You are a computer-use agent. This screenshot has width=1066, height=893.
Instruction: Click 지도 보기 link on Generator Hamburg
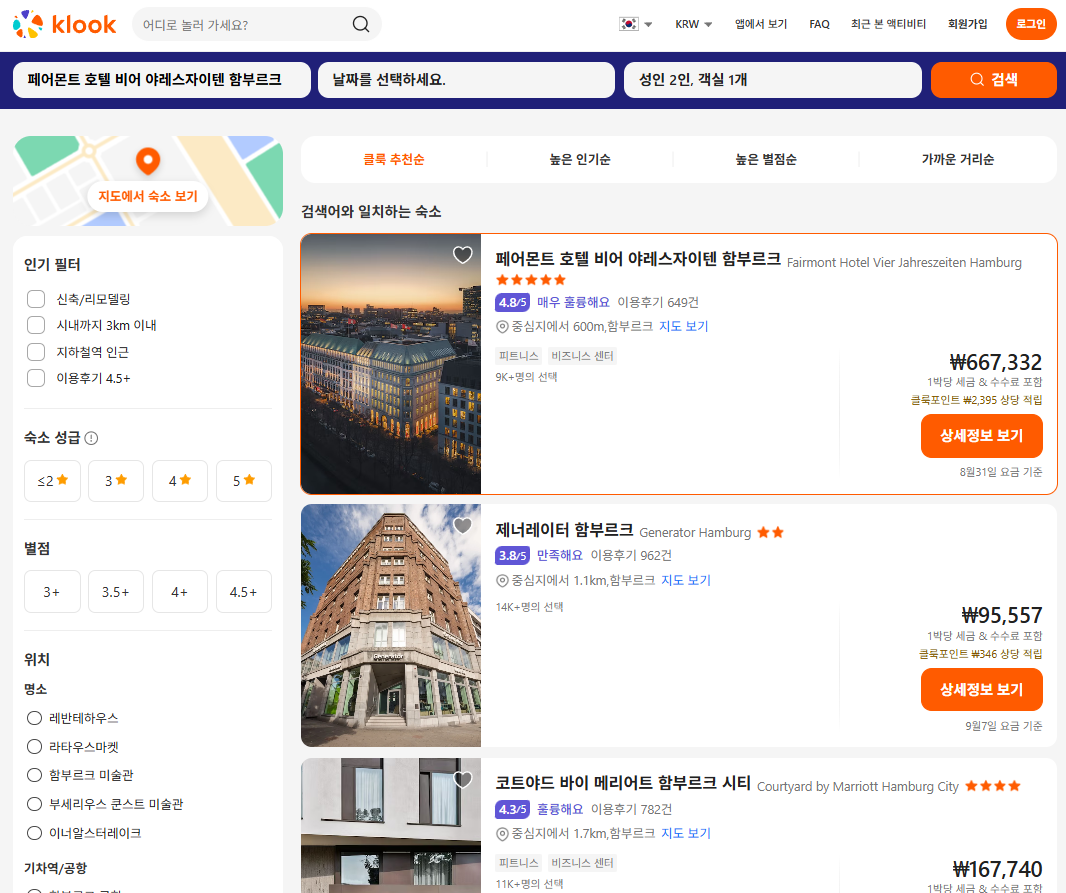coord(685,580)
